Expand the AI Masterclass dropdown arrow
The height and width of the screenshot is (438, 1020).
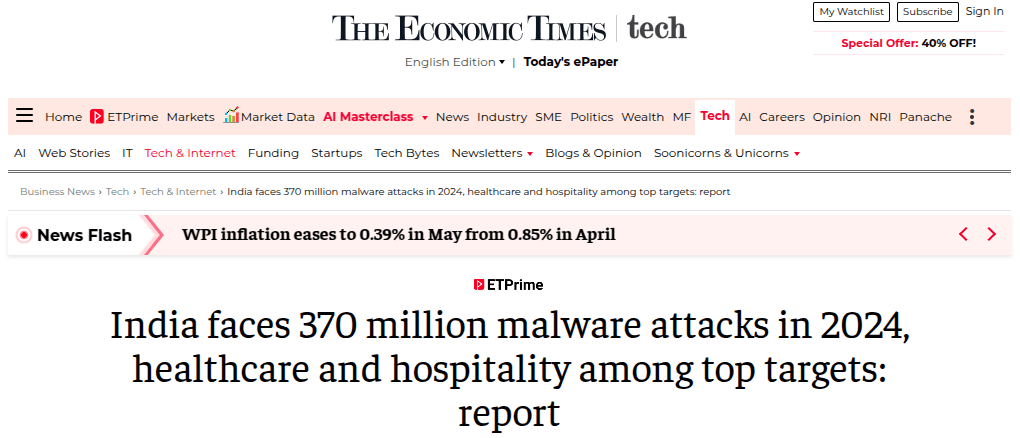[x=424, y=118]
